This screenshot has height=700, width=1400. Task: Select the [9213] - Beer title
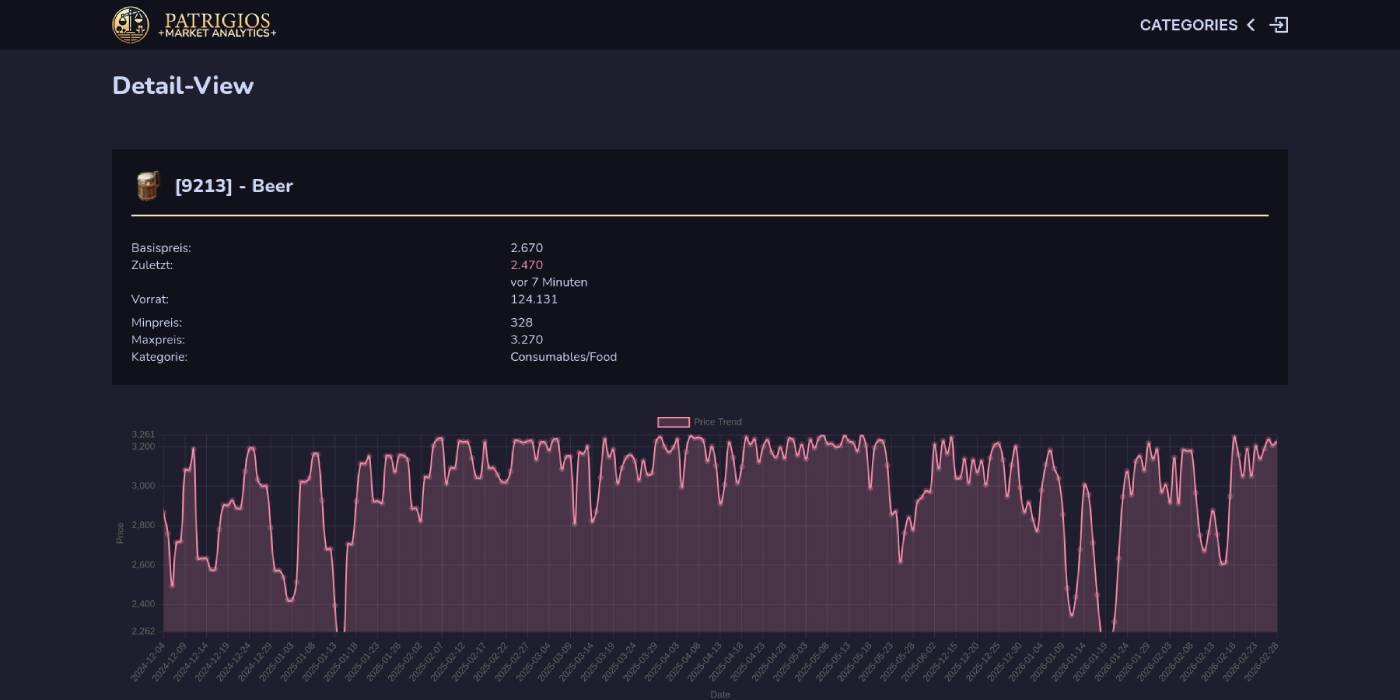pos(232,185)
